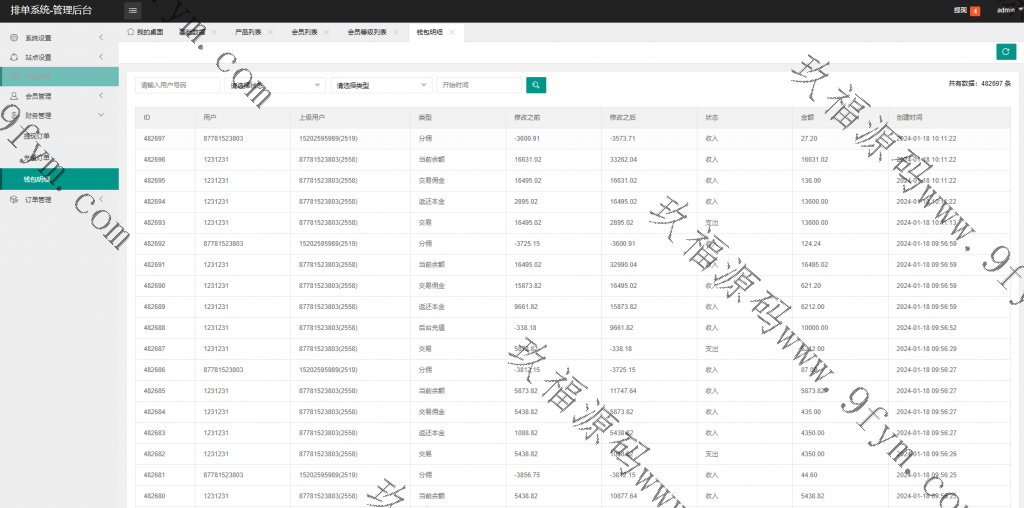Toggle the sidebar hamburger menu icon
The height and width of the screenshot is (508, 1024).
(133, 10)
